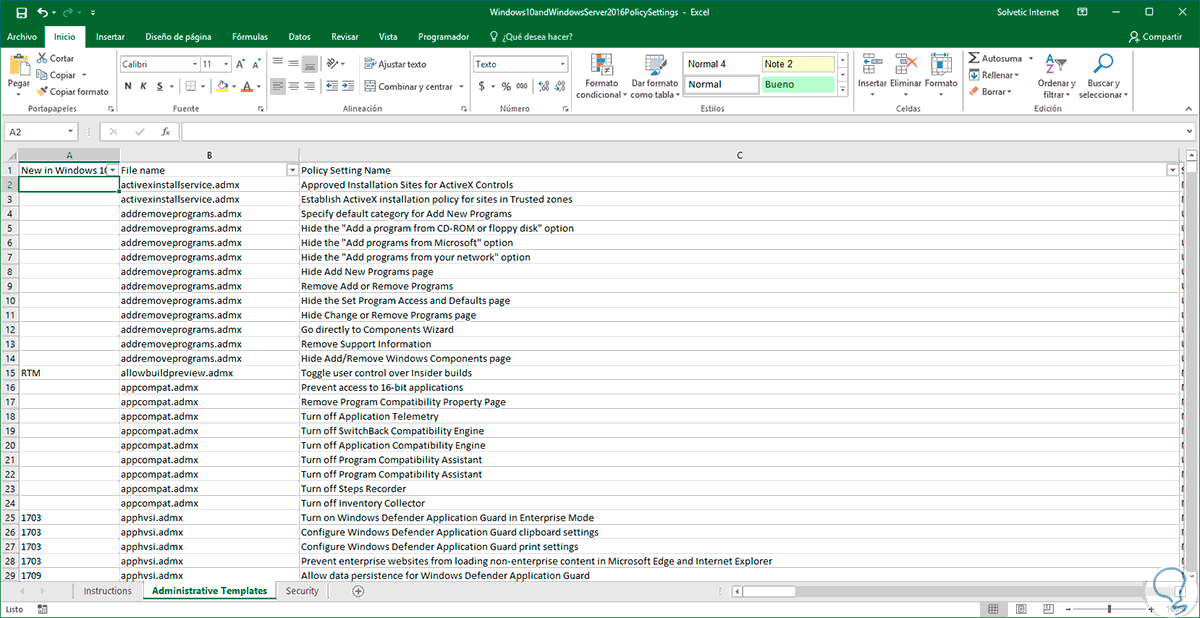This screenshot has width=1200, height=618.
Task: Click the cell borders icon
Action: [189, 86]
